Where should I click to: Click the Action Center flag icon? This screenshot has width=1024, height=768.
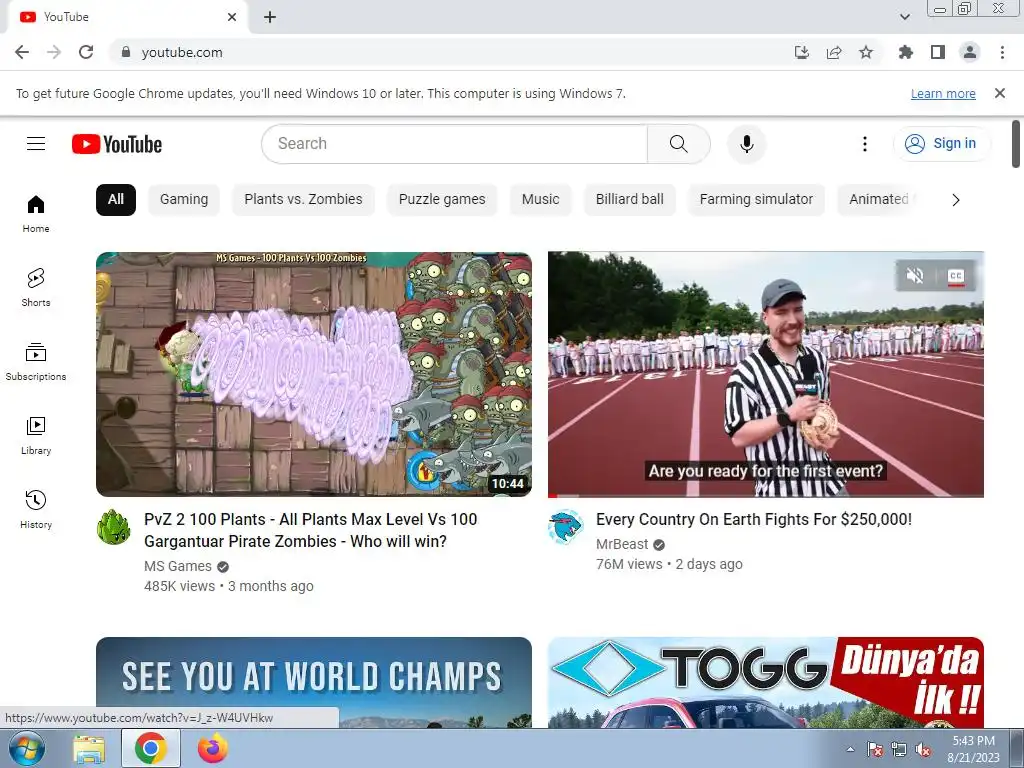(x=874, y=750)
